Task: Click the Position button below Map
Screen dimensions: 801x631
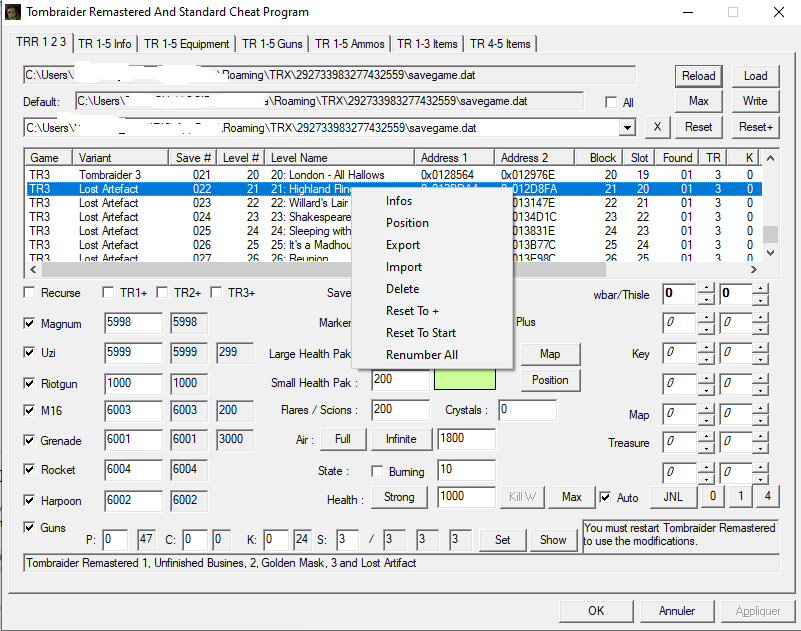Action: pyautogui.click(x=550, y=380)
